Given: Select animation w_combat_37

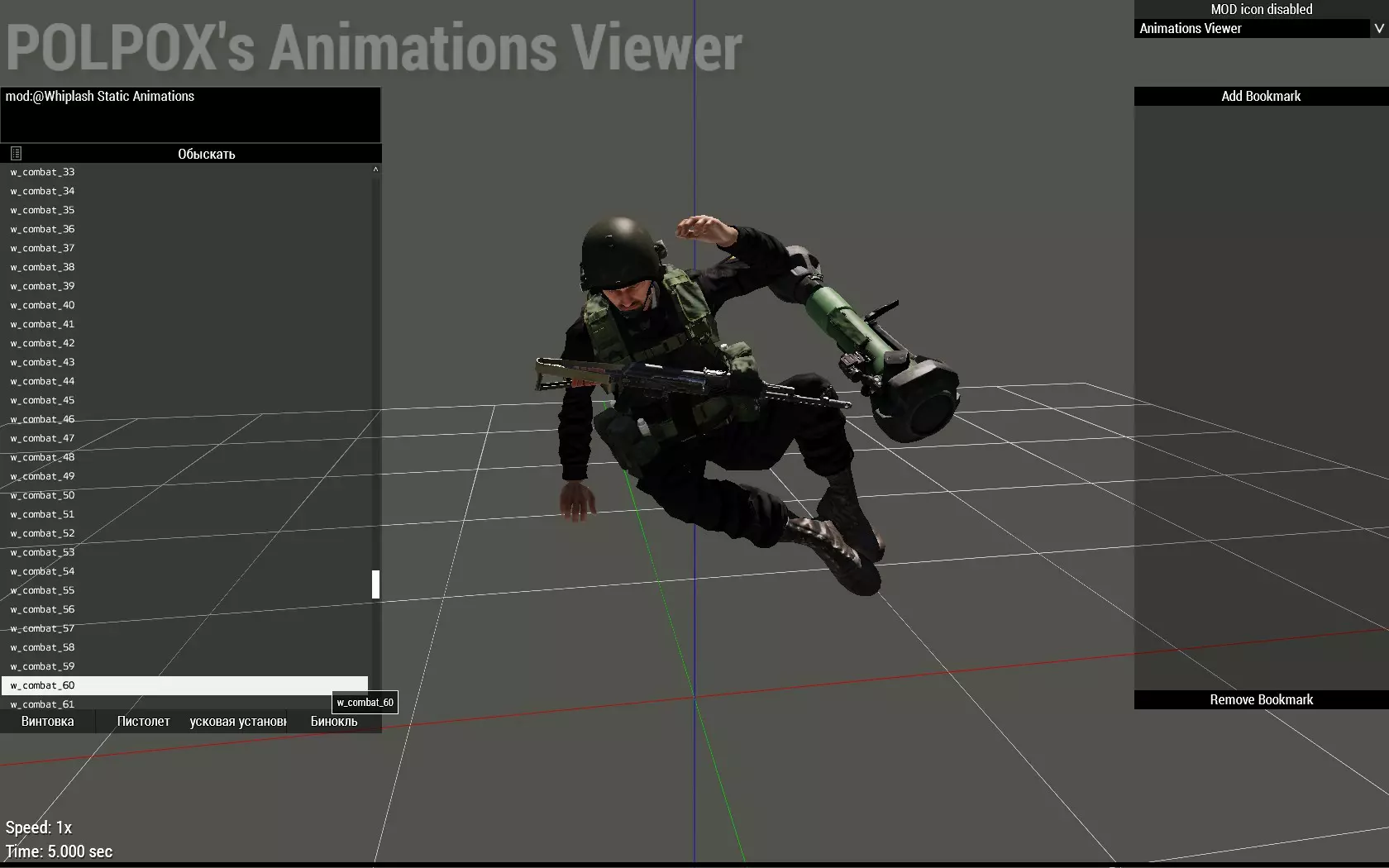Looking at the screenshot, I should [185, 248].
